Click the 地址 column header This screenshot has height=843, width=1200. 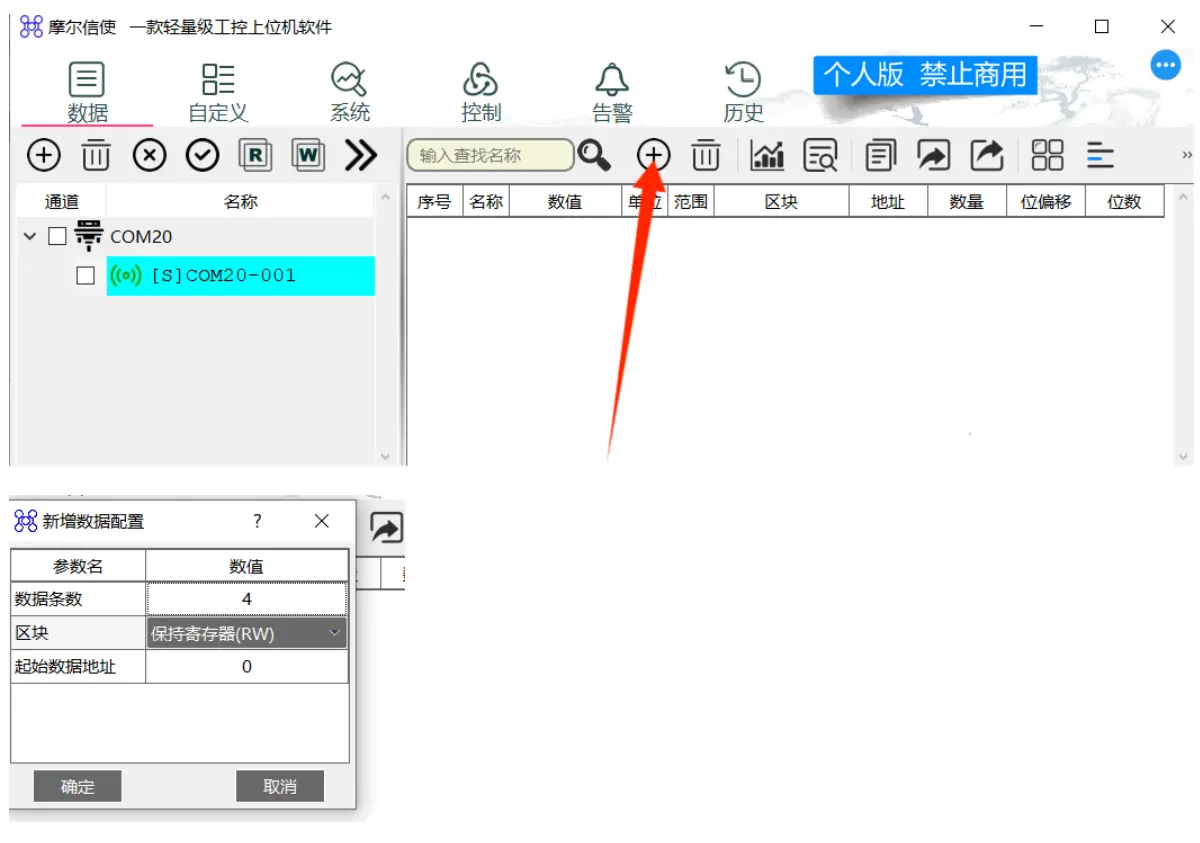point(888,201)
